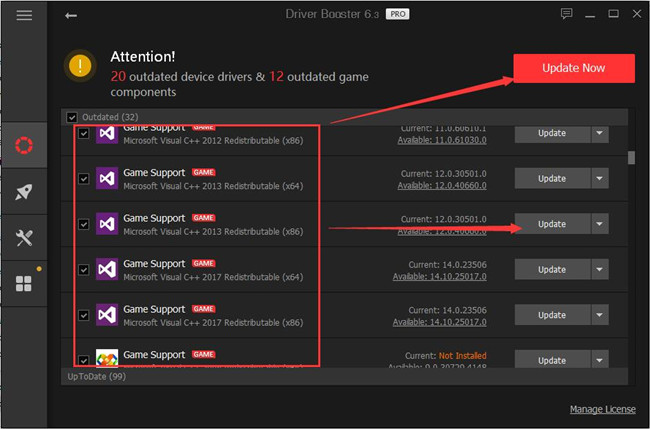Update Visual C++ 2013 Redistributable (x64)
The width and height of the screenshot is (650, 429).
click(552, 178)
